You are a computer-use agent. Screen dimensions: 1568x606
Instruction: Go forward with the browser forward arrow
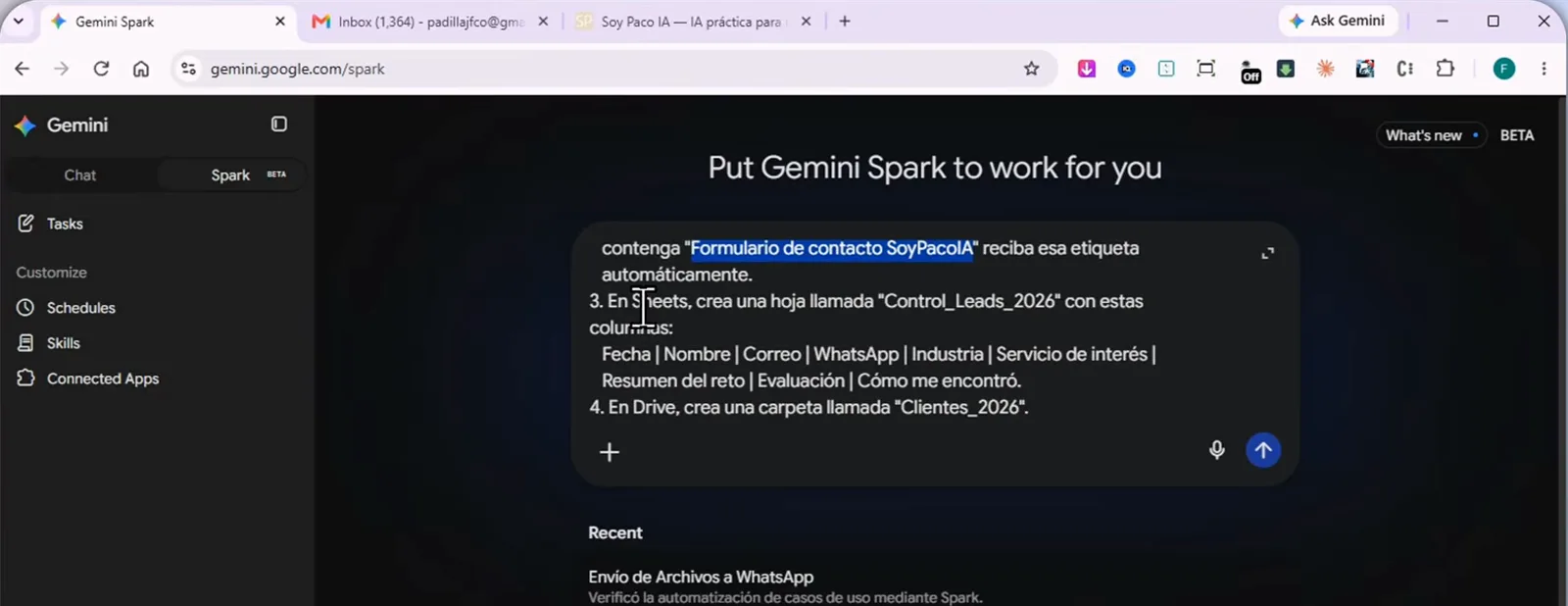(61, 69)
